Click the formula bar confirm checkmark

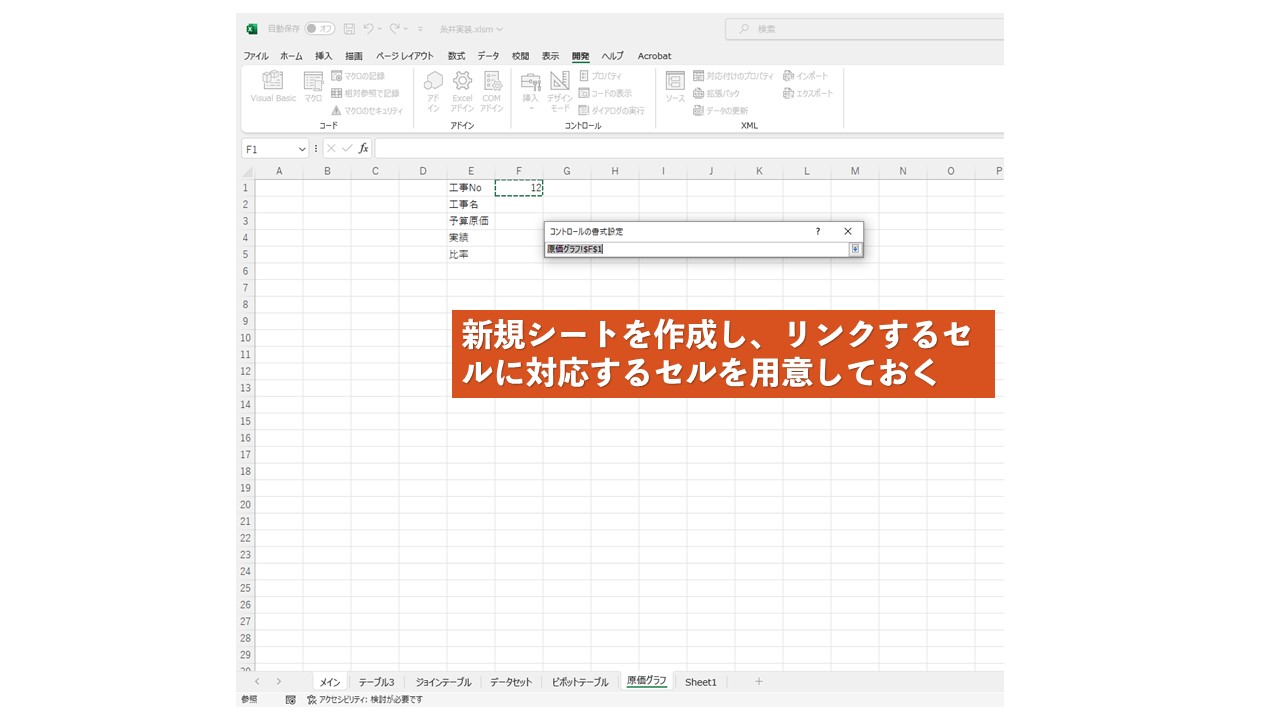(x=347, y=148)
